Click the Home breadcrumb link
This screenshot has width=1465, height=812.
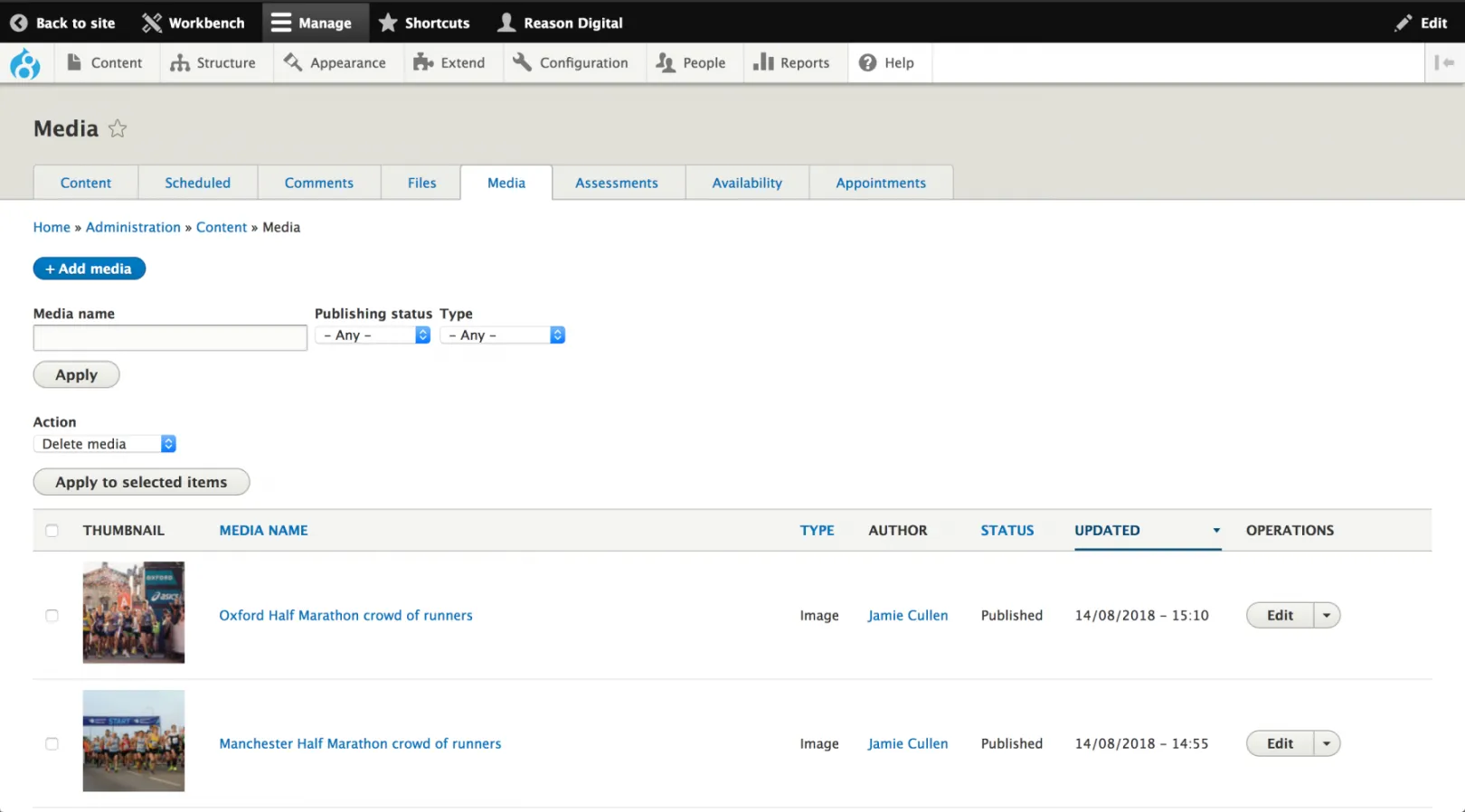tap(52, 227)
